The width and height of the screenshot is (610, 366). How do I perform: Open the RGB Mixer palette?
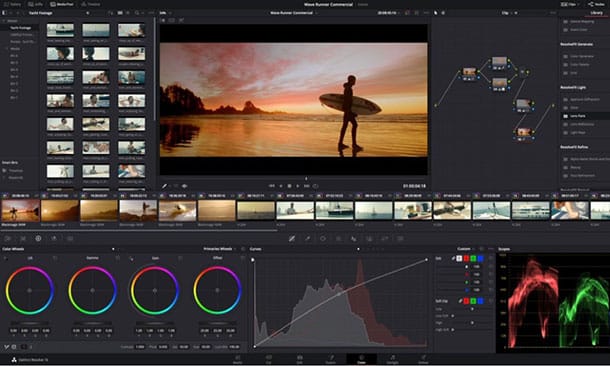(54, 238)
